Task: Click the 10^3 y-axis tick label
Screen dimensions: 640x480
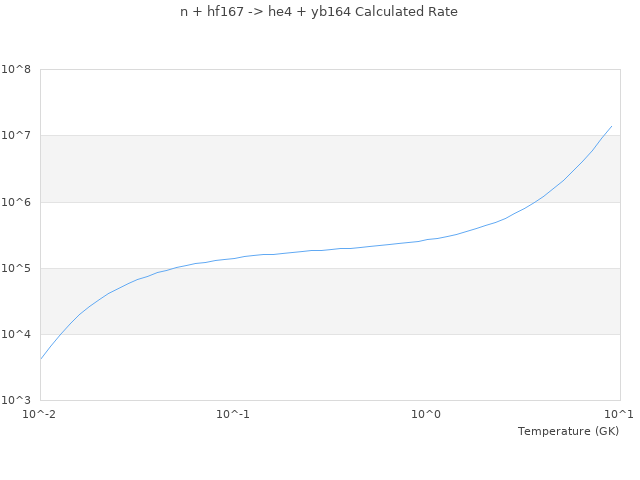Action: (x=16, y=400)
